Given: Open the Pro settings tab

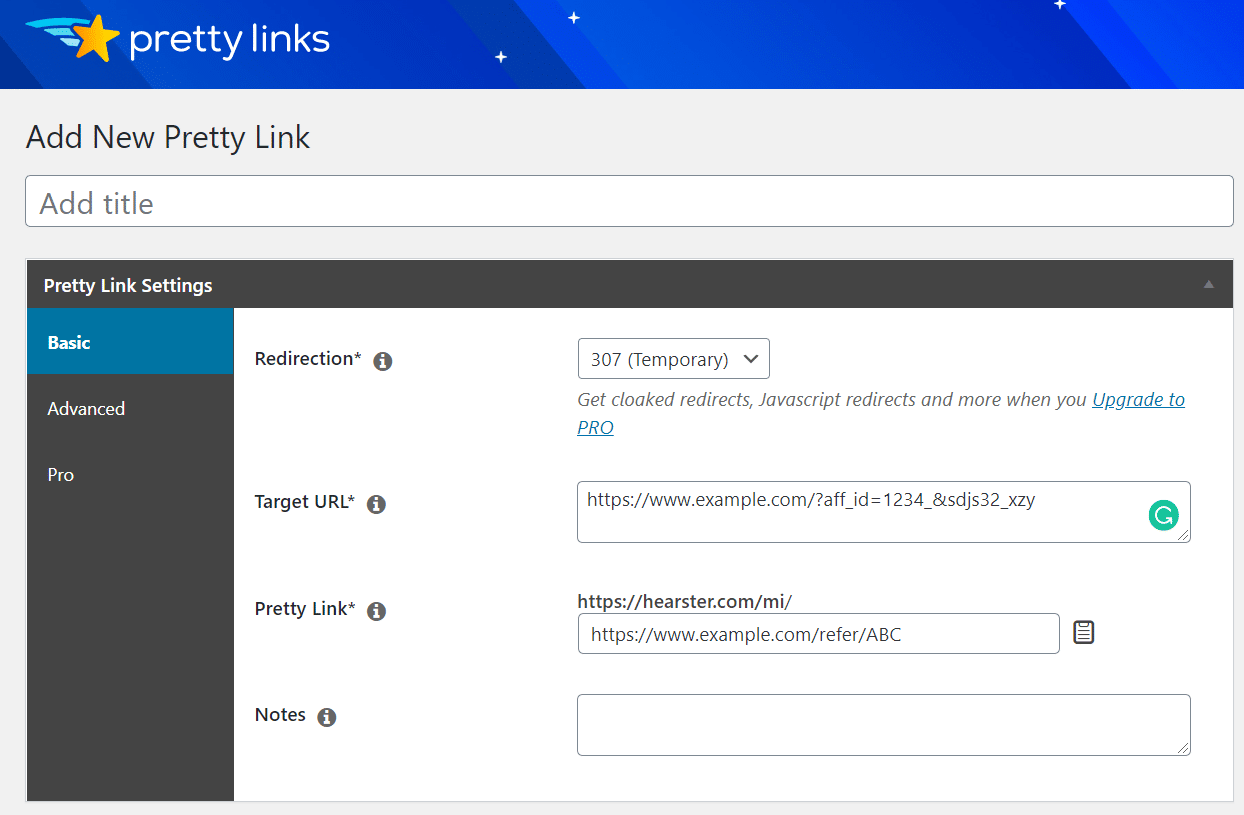Looking at the screenshot, I should coord(60,475).
